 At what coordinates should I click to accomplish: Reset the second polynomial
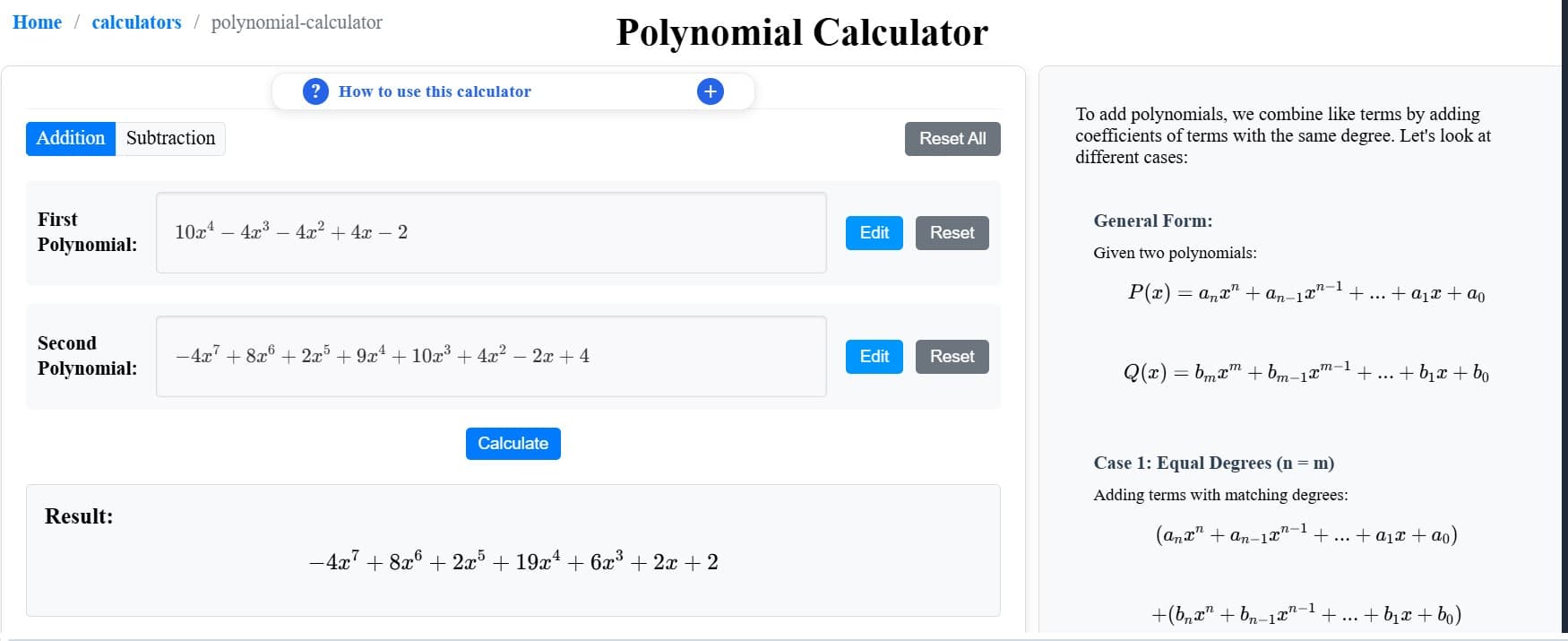pos(952,356)
